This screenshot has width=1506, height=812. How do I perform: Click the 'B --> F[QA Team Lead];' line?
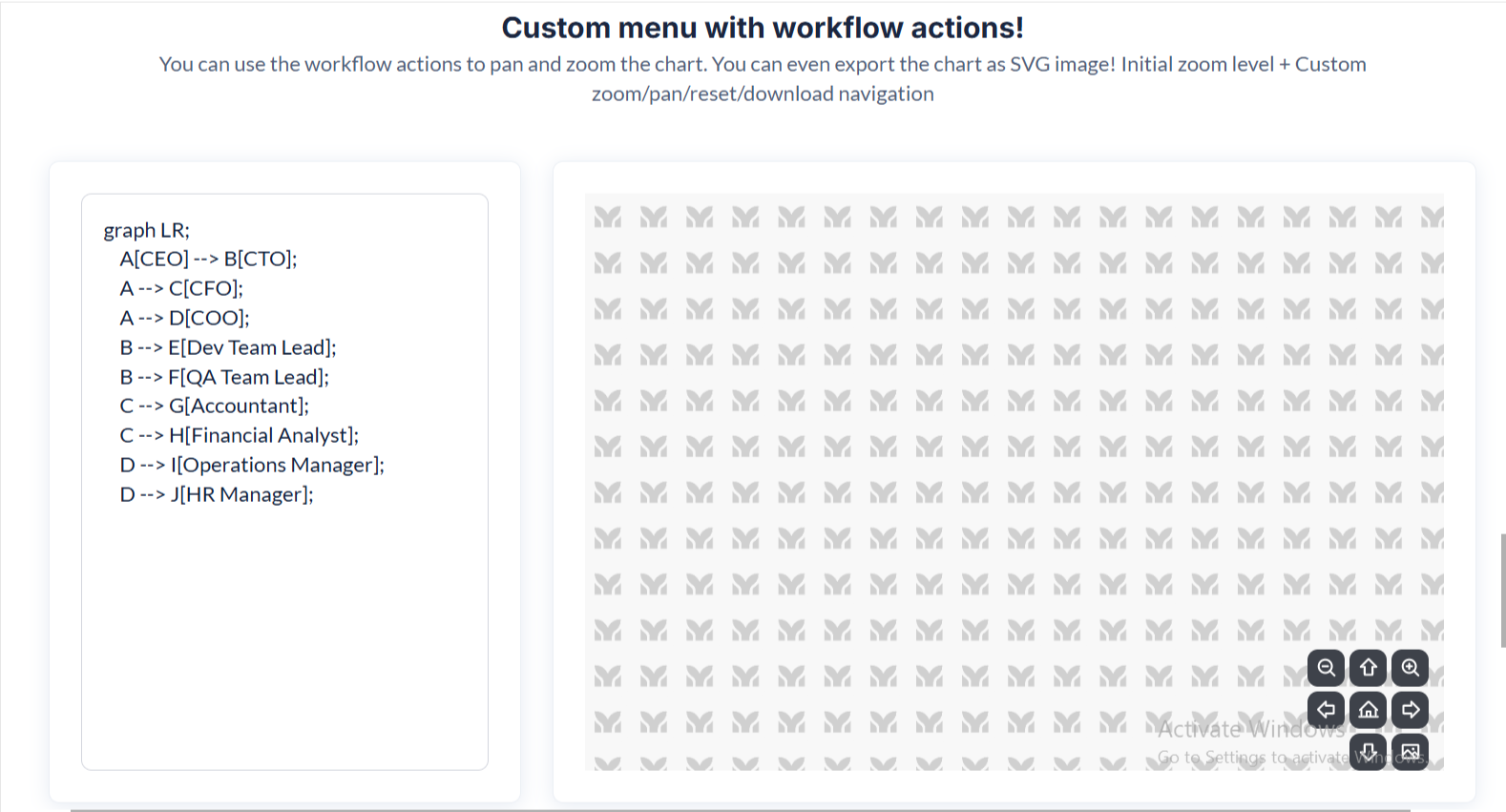(224, 377)
